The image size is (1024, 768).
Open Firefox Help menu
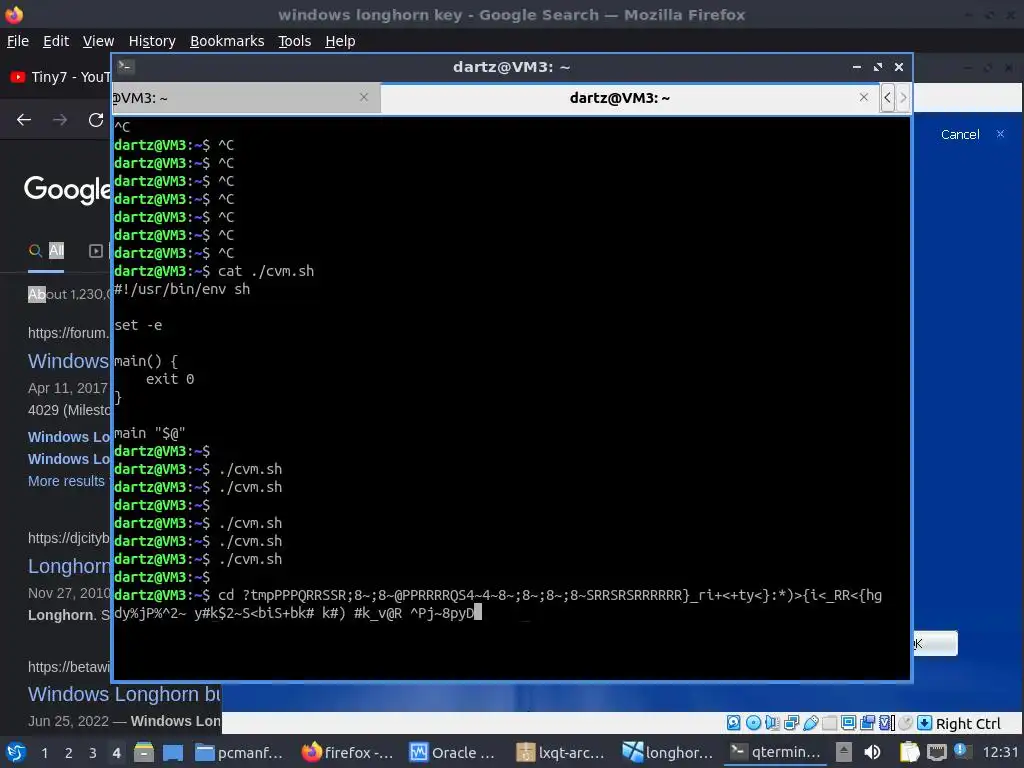(x=340, y=41)
